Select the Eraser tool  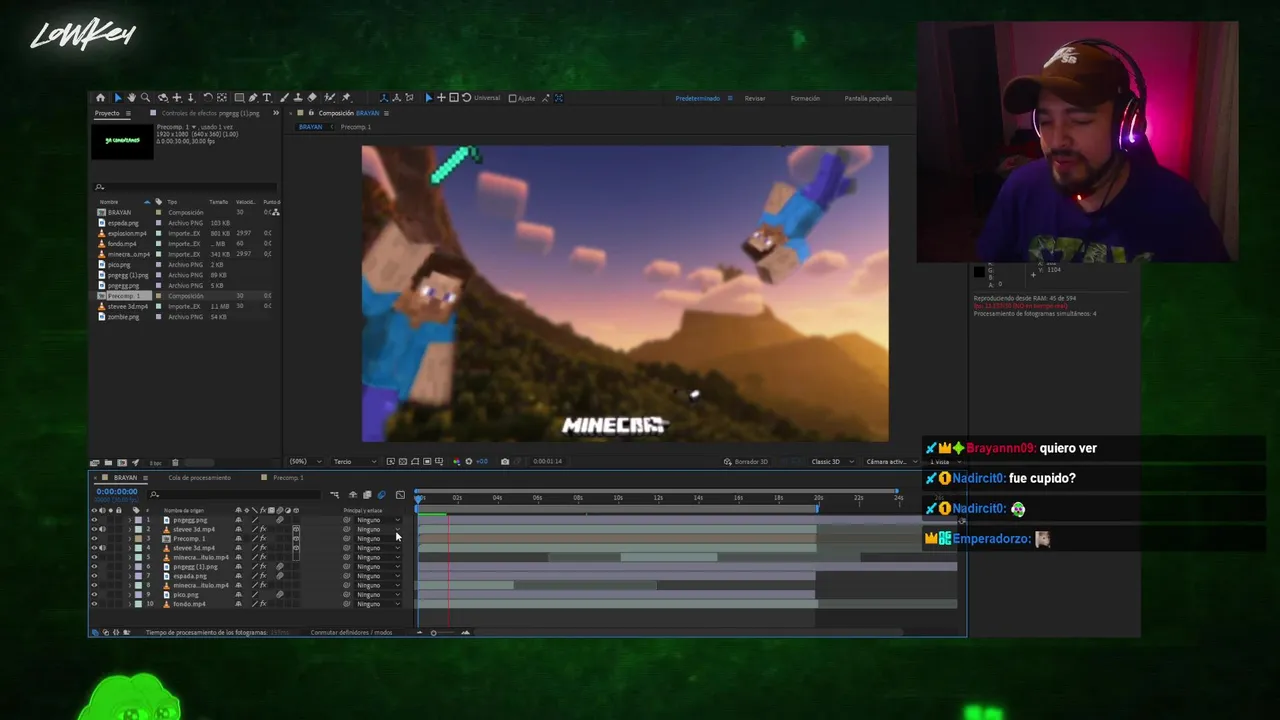coord(312,98)
